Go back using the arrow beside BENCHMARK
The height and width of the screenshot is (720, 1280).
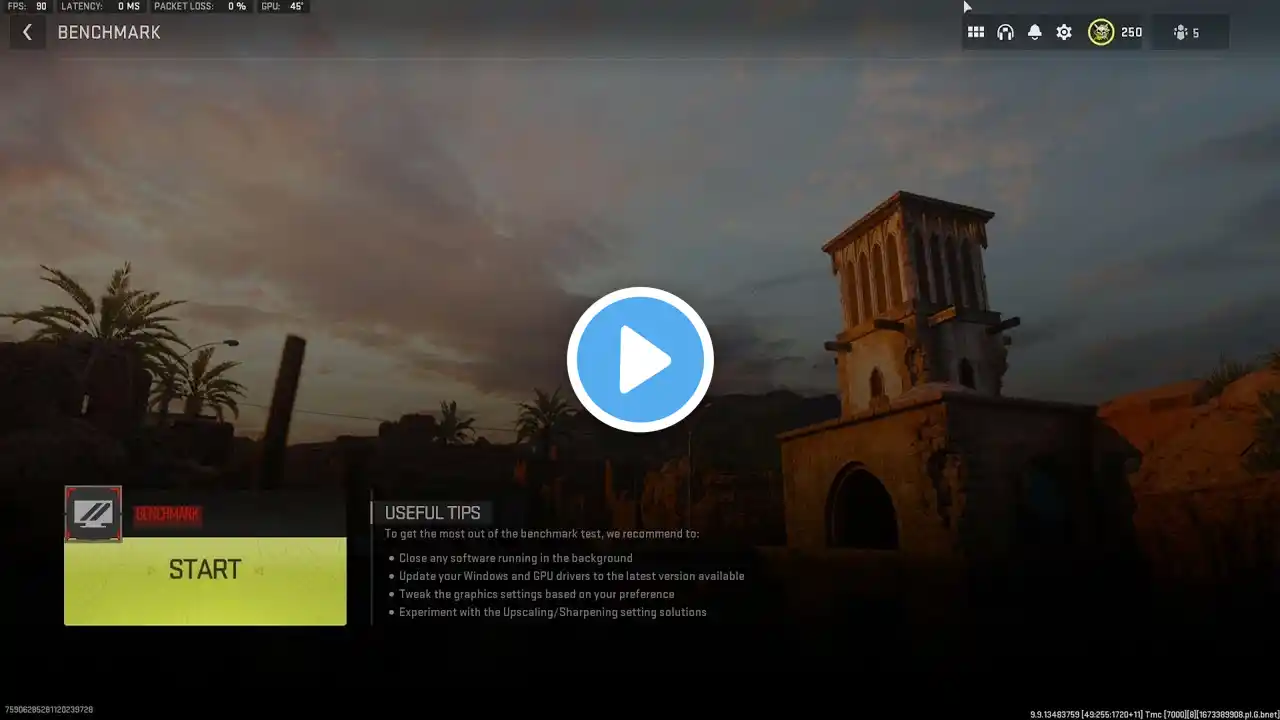pos(27,33)
